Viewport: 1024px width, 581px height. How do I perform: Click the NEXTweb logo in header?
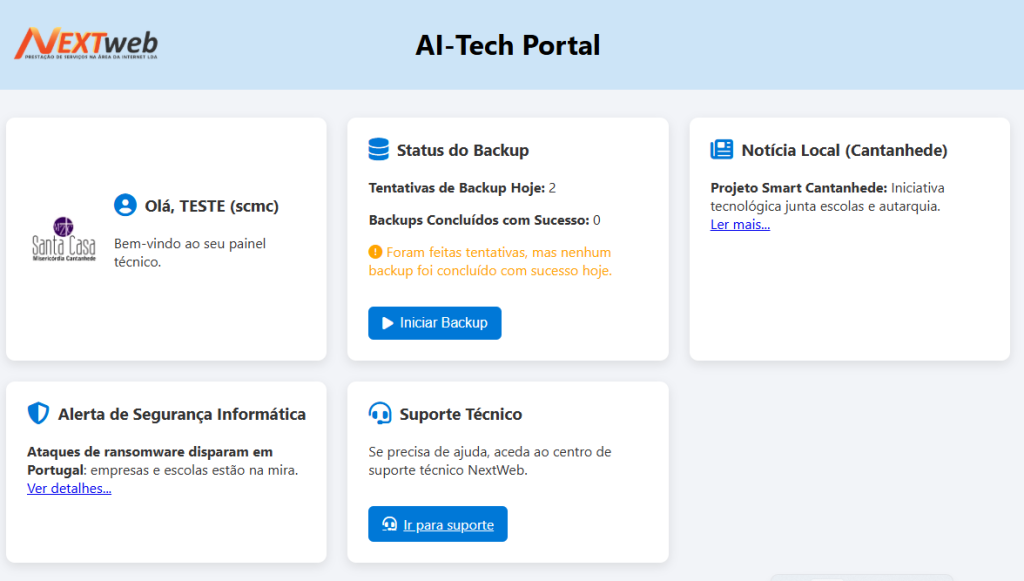[x=86, y=43]
